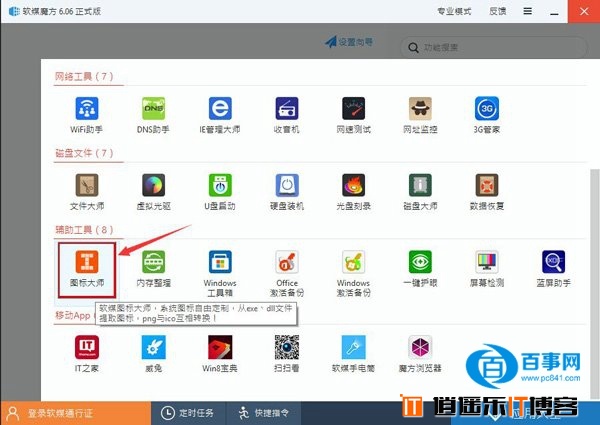The image size is (600, 425).
Task: Enable 一键护眼 eye protection
Action: click(420, 269)
